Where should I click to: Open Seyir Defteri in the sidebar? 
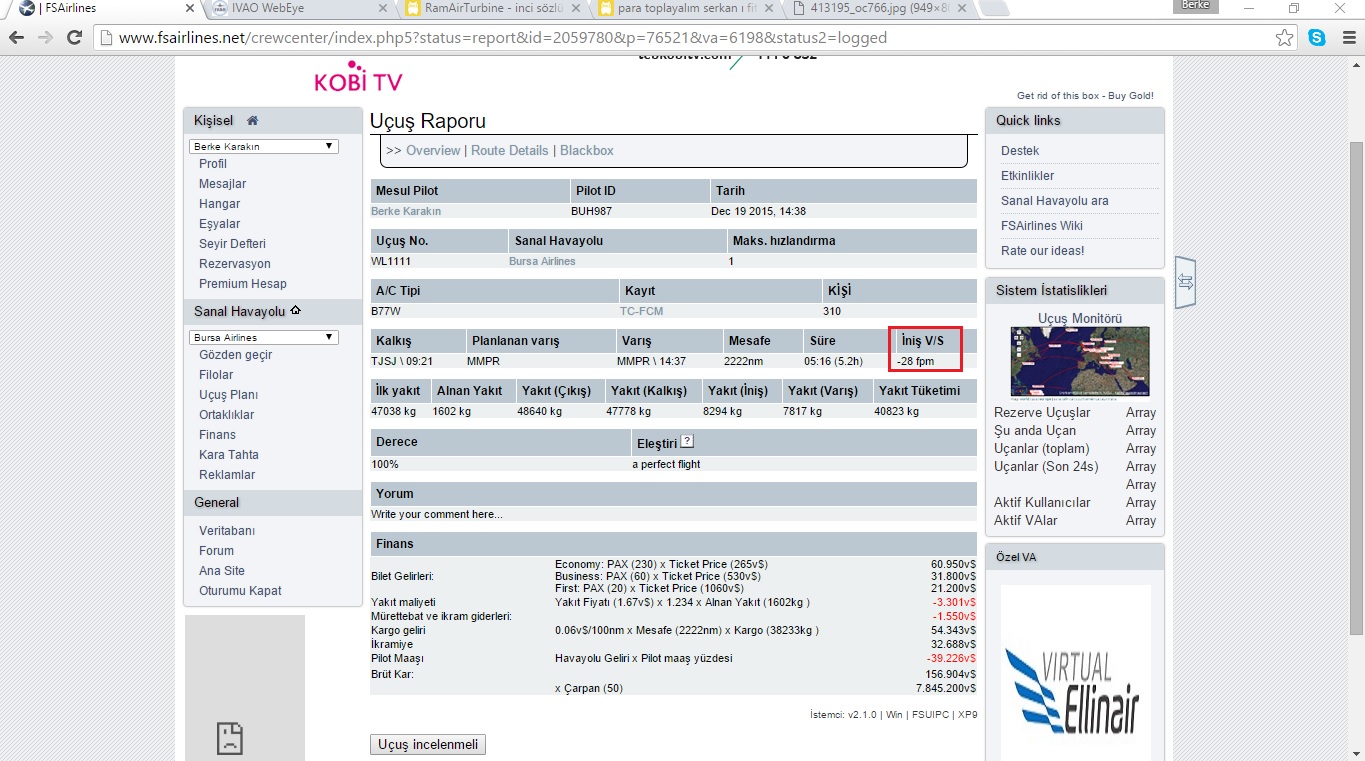[x=232, y=244]
